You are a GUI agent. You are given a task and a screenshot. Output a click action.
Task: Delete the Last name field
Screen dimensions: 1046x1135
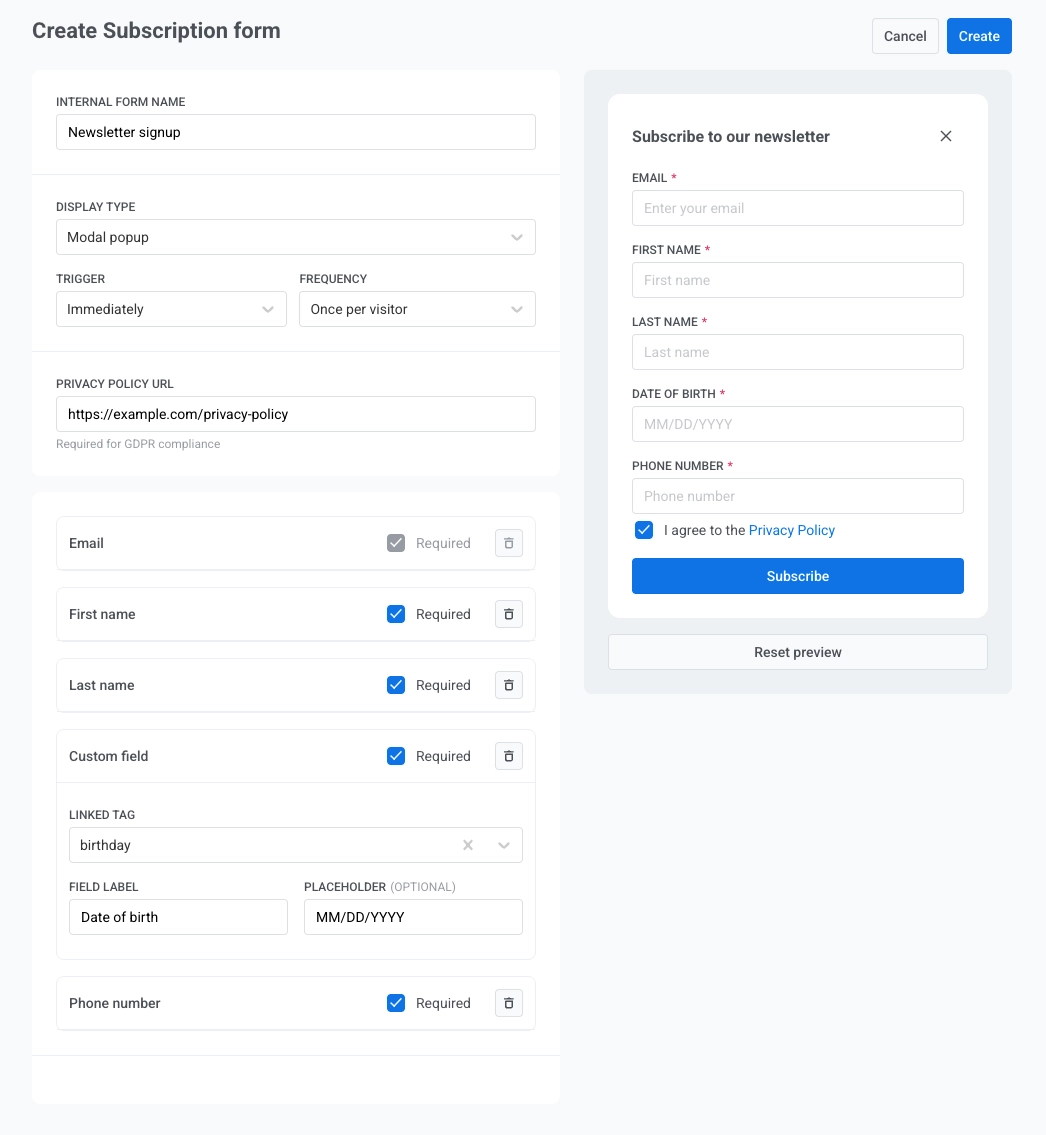508,685
